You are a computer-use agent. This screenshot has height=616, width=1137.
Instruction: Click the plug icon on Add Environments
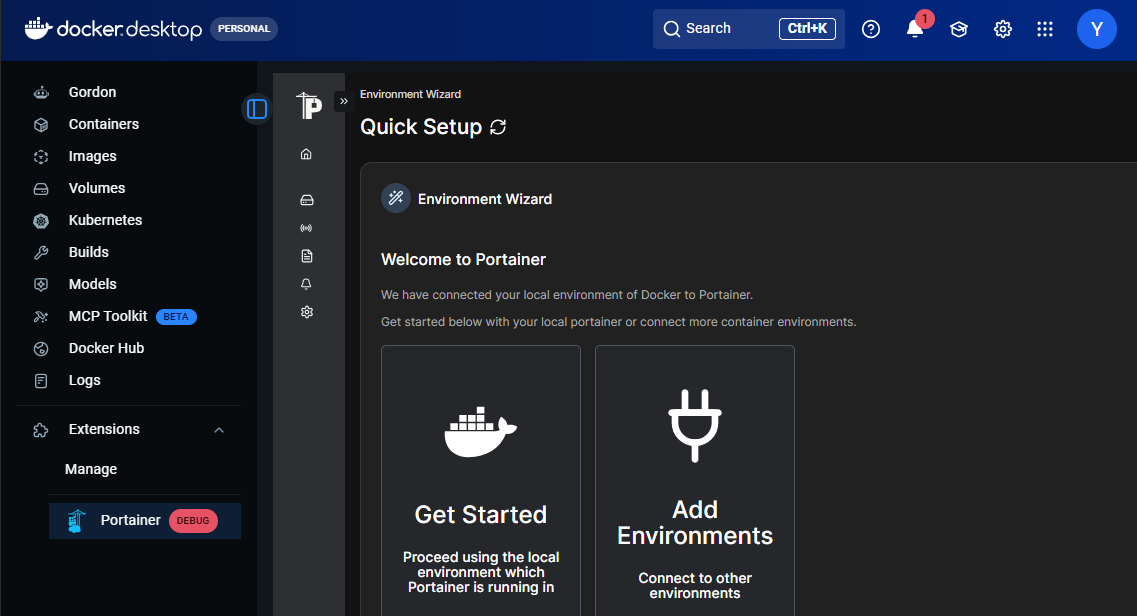695,425
